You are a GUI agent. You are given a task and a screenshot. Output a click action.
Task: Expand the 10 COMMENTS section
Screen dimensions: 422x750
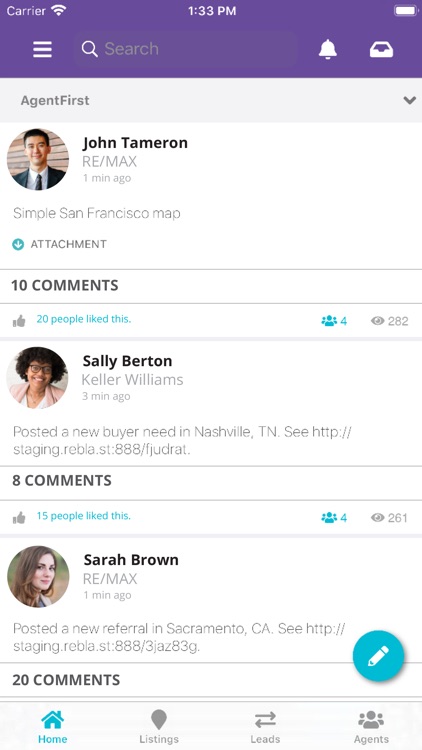click(x=211, y=286)
